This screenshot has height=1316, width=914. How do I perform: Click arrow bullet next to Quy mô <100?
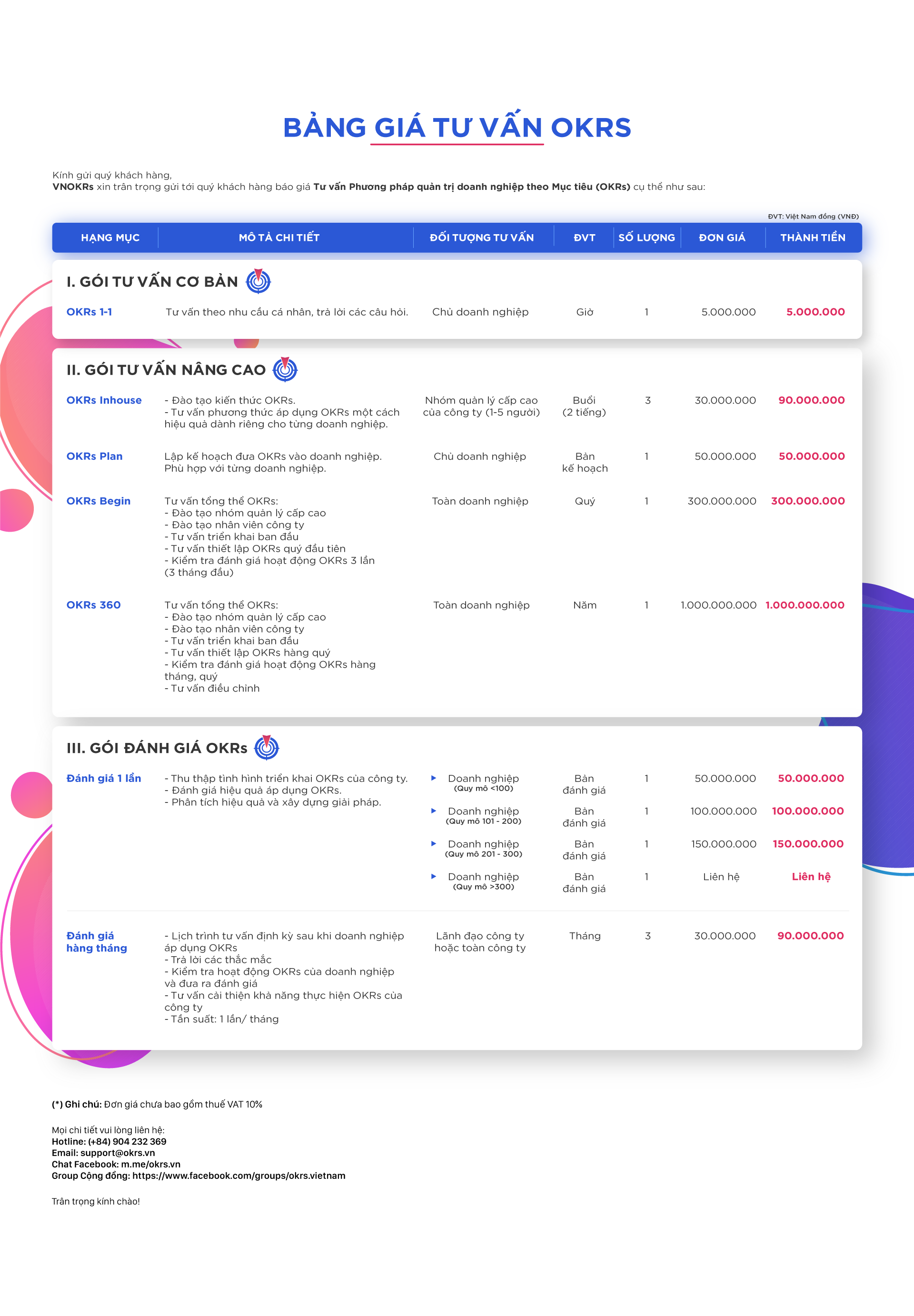pos(434,778)
